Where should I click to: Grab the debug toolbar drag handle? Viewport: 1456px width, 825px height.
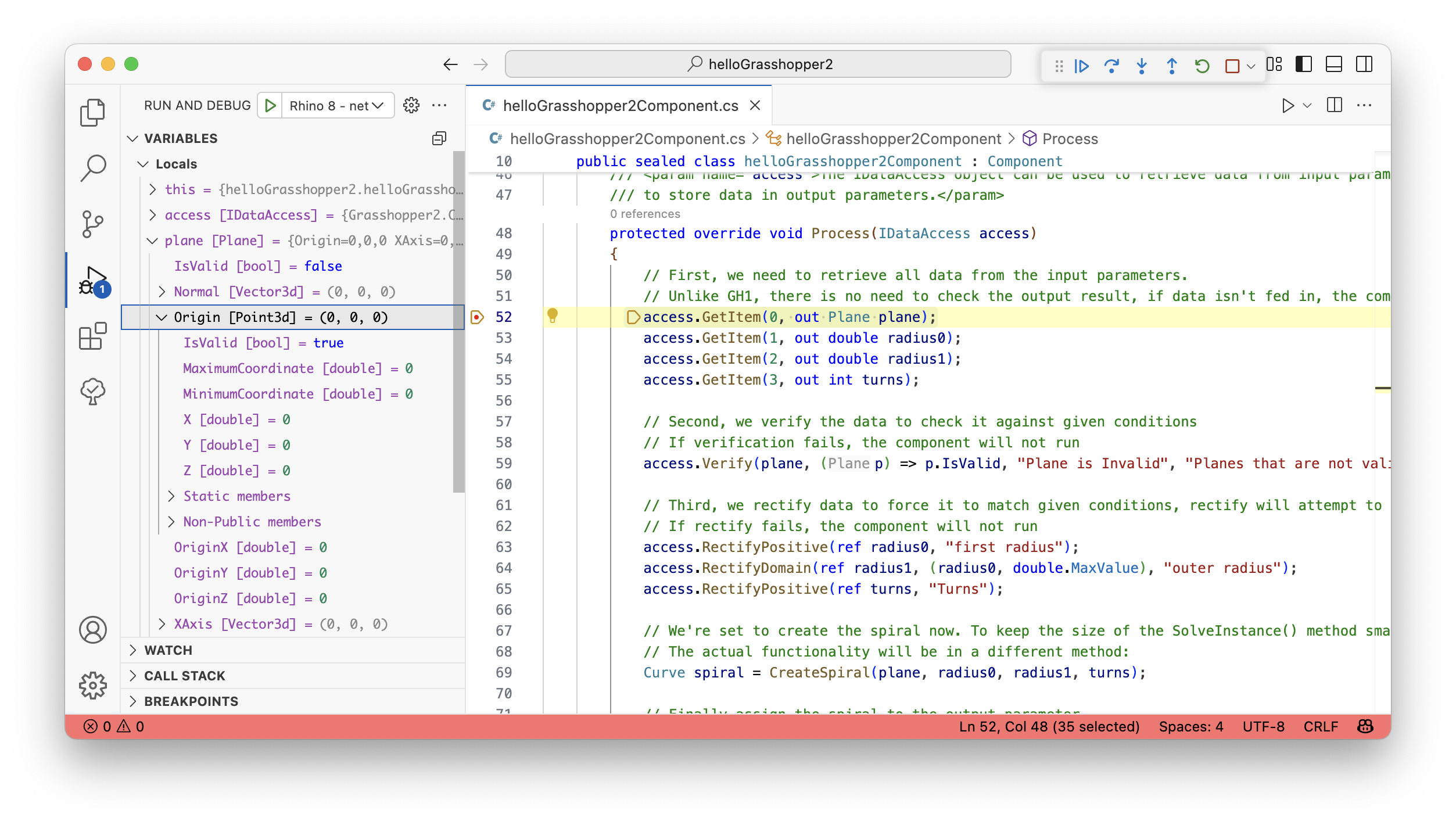pyautogui.click(x=1059, y=66)
